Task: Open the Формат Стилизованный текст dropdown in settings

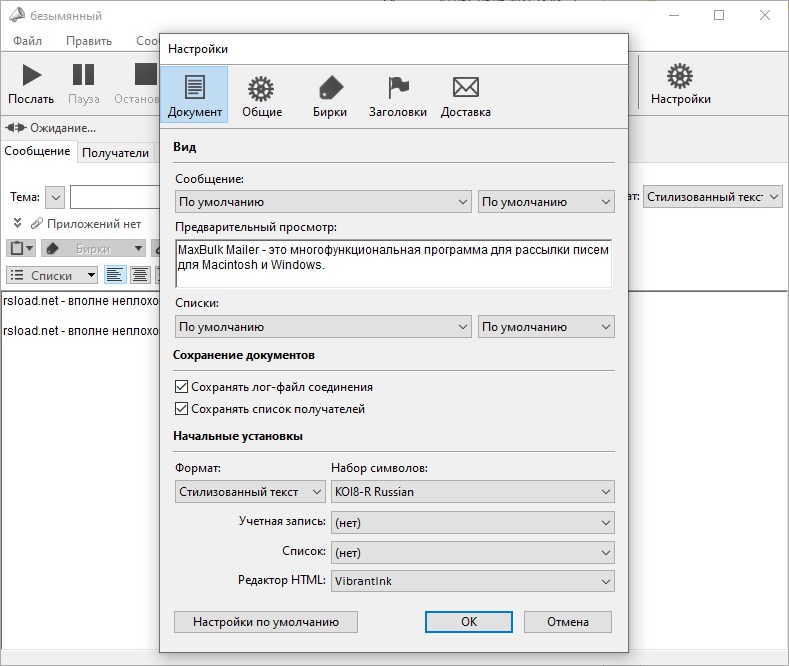Action: [x=250, y=491]
